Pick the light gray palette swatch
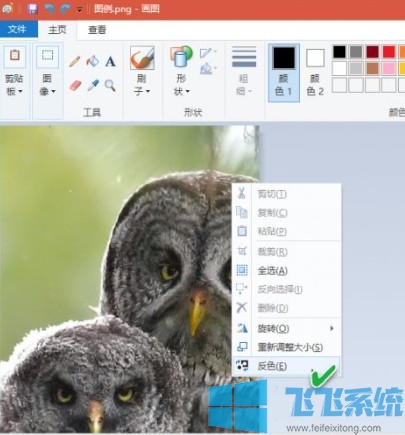This screenshot has width=405, height=435. tap(356, 68)
